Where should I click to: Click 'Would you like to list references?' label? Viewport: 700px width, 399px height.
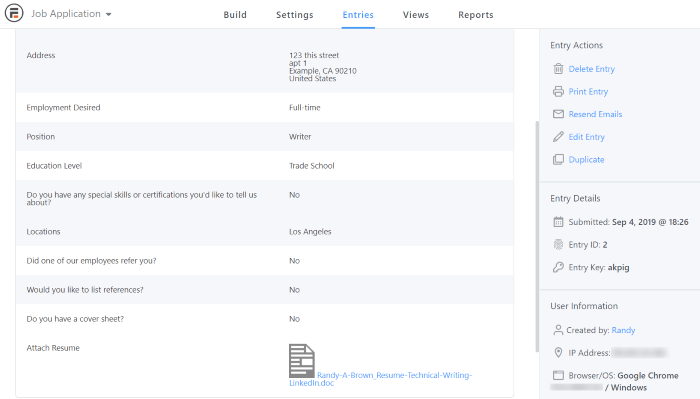click(x=85, y=290)
